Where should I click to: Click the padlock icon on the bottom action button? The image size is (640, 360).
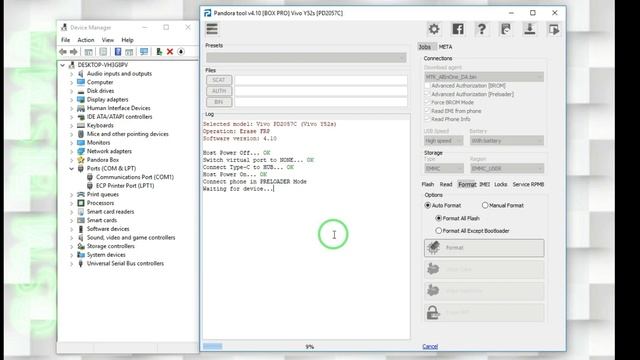(x=433, y=312)
